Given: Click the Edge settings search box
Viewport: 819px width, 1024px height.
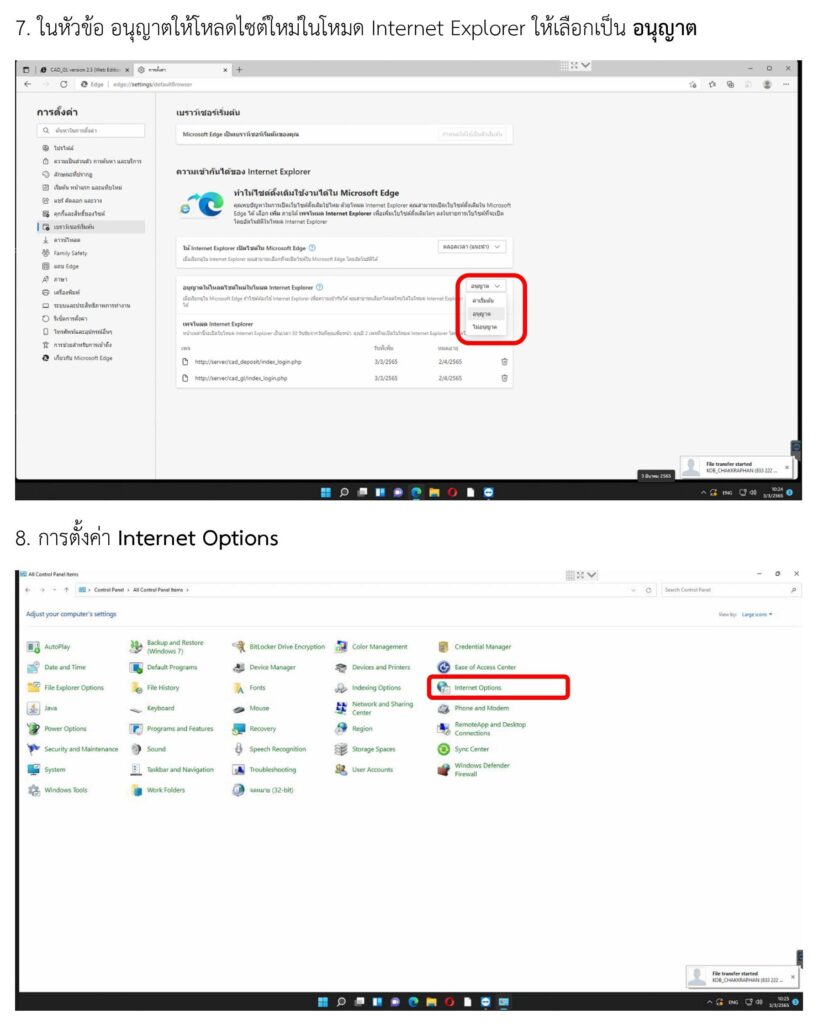Looking at the screenshot, I should [x=95, y=131].
